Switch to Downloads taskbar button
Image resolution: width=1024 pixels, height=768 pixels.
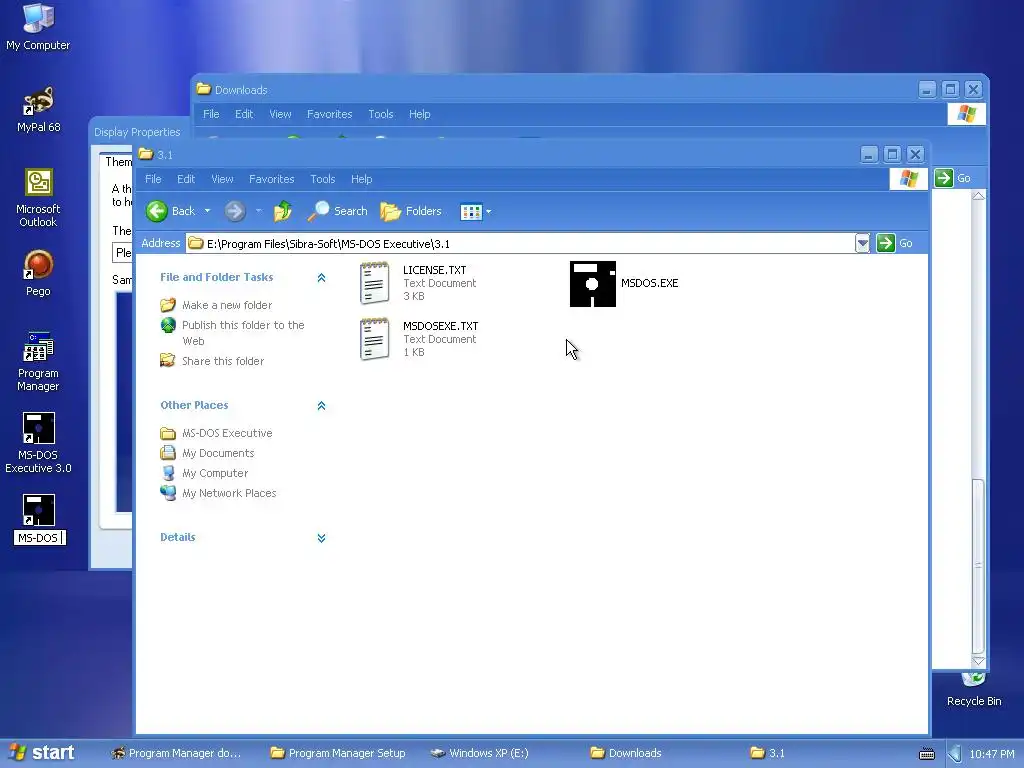[x=626, y=753]
